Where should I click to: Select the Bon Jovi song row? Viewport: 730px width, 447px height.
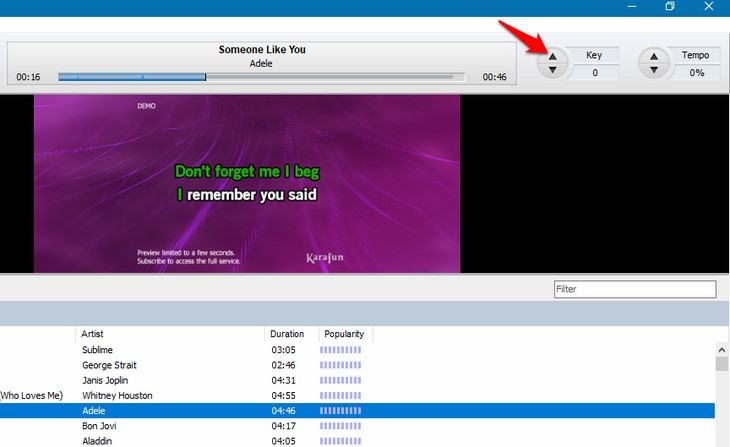coord(357,426)
